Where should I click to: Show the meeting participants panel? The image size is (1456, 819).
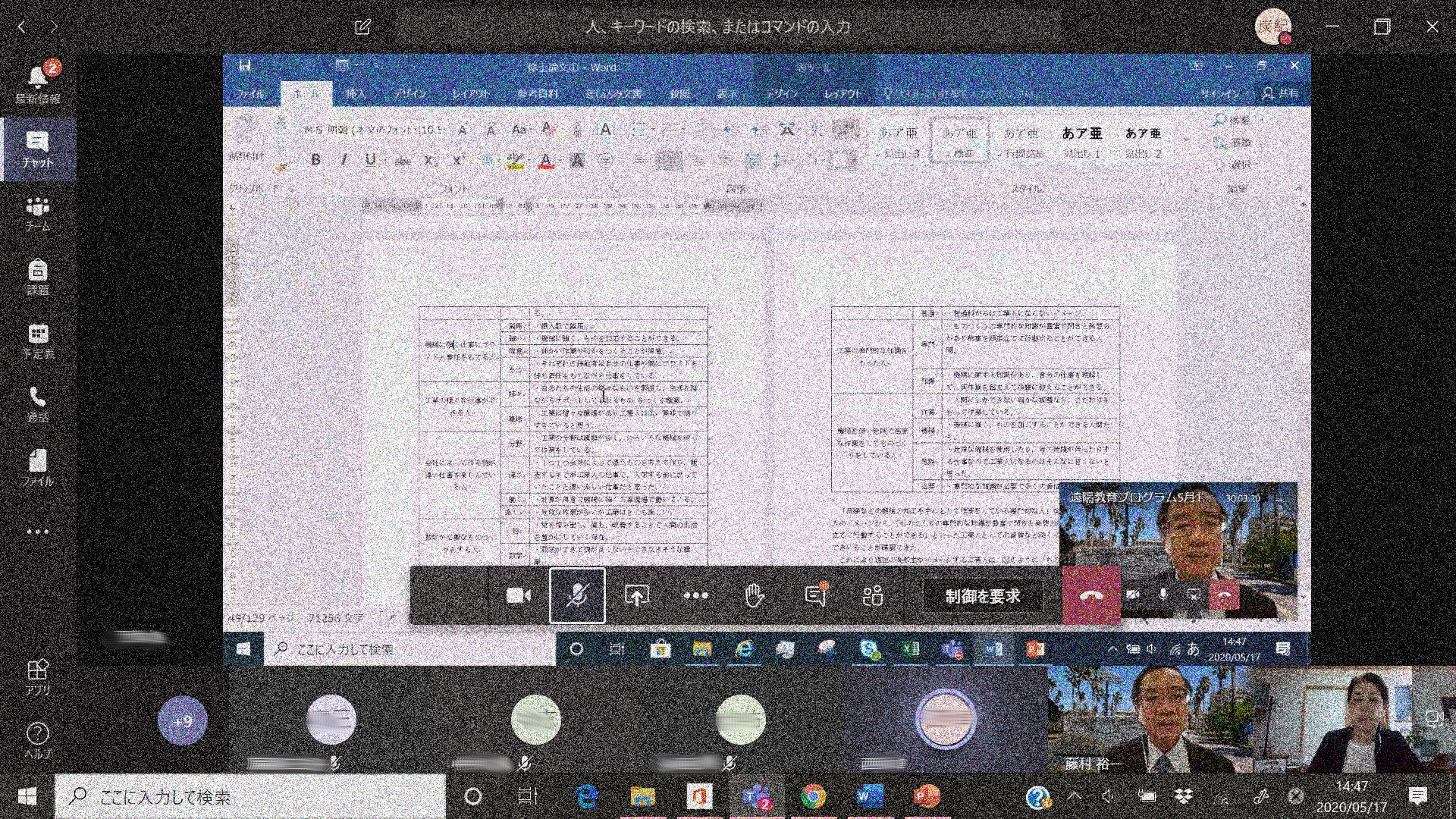873,596
